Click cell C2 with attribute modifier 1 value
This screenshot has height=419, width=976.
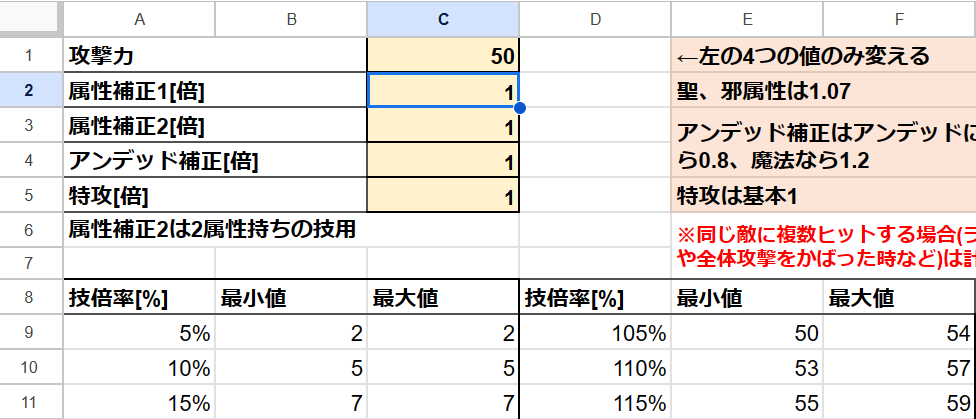tap(443, 90)
